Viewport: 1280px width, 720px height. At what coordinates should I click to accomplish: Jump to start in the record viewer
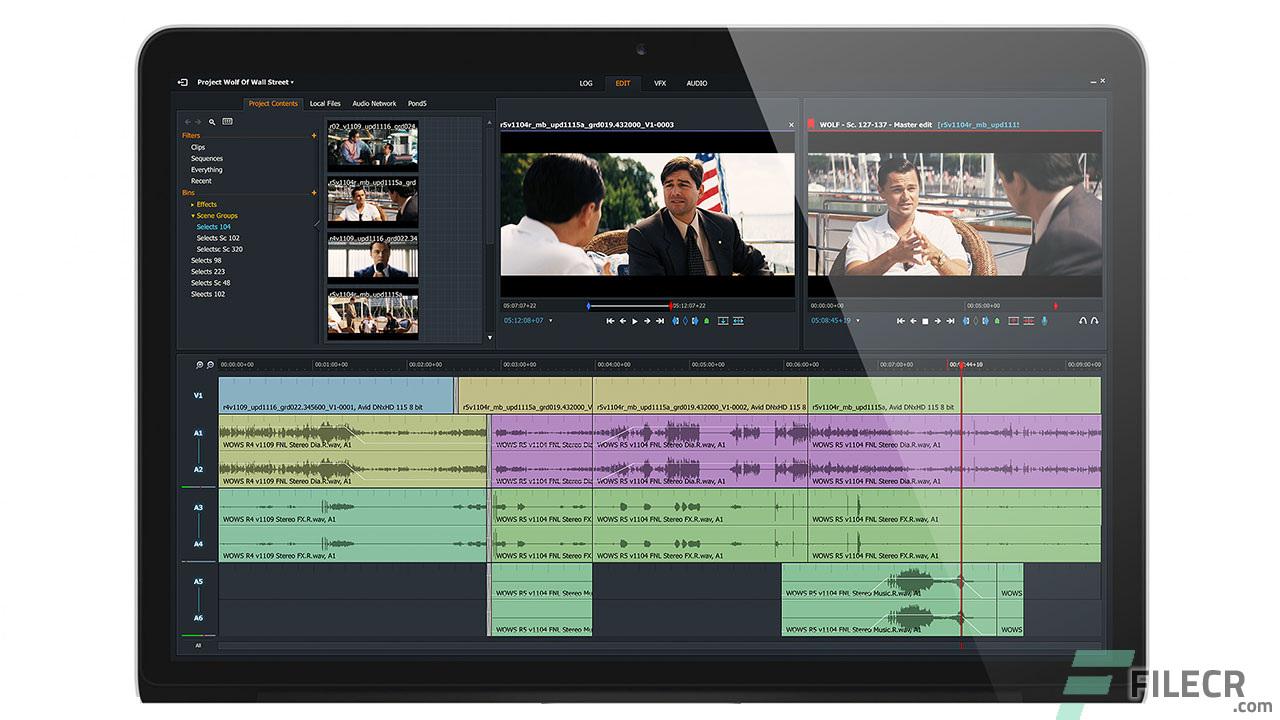[901, 321]
